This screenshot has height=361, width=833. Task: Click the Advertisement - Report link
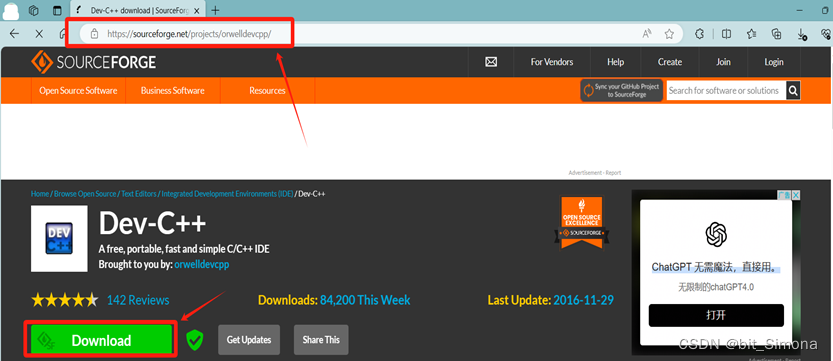(x=594, y=173)
